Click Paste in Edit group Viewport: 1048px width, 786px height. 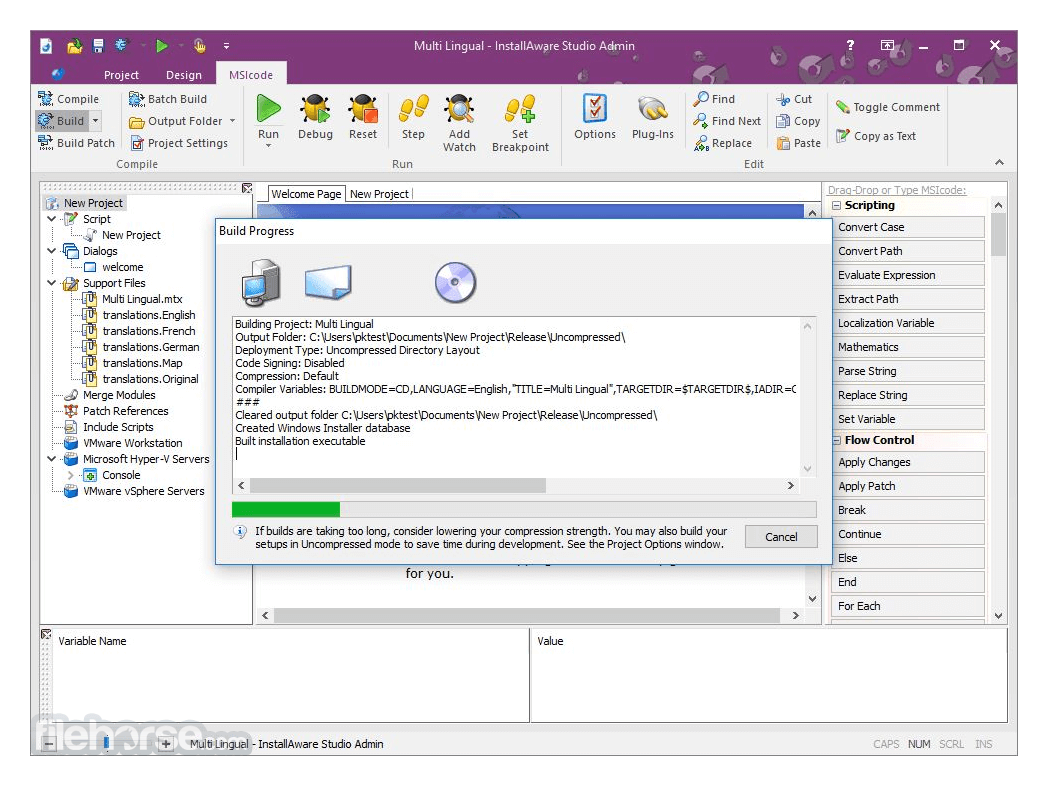(x=798, y=143)
